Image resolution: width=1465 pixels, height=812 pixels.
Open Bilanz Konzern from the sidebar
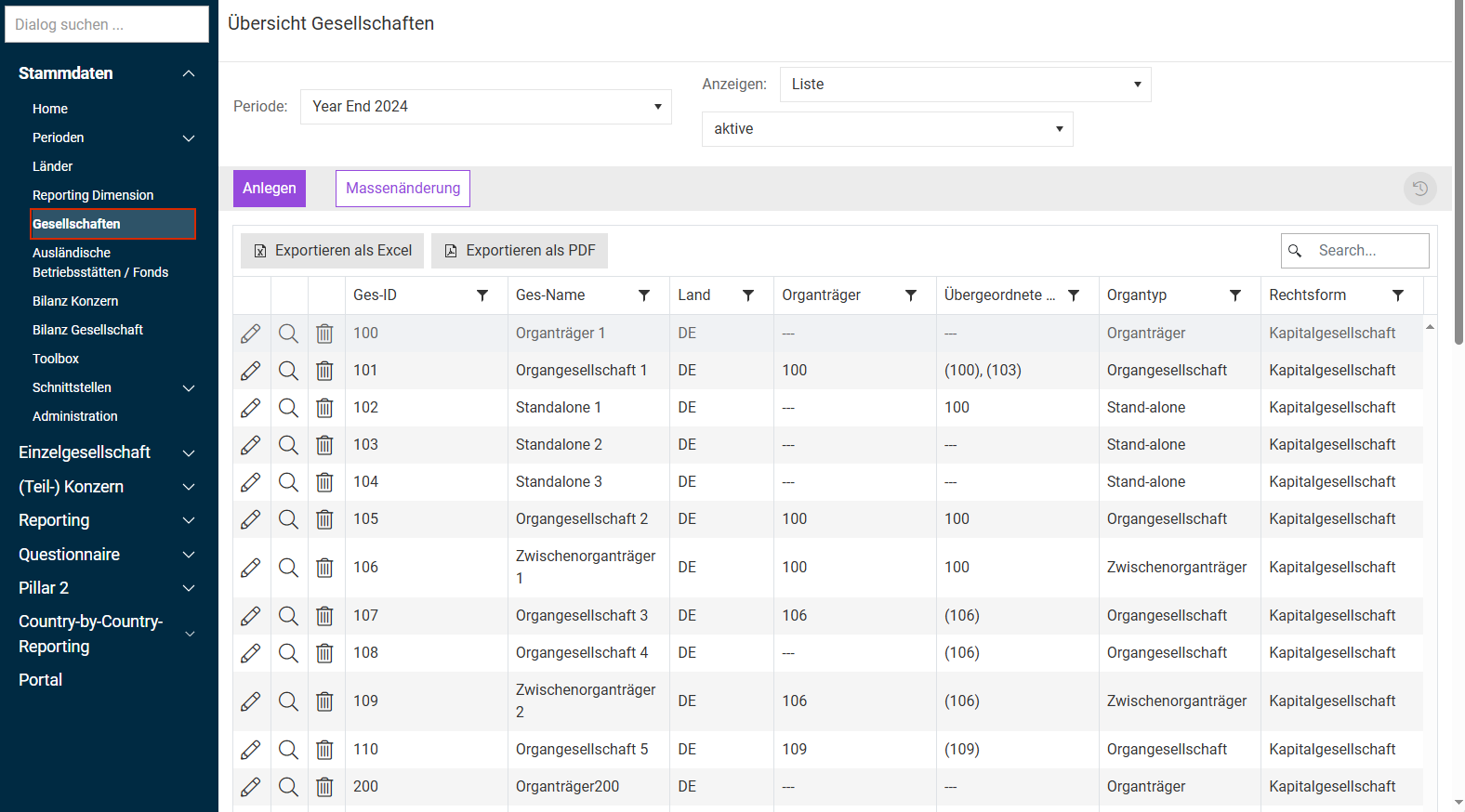[x=75, y=301]
